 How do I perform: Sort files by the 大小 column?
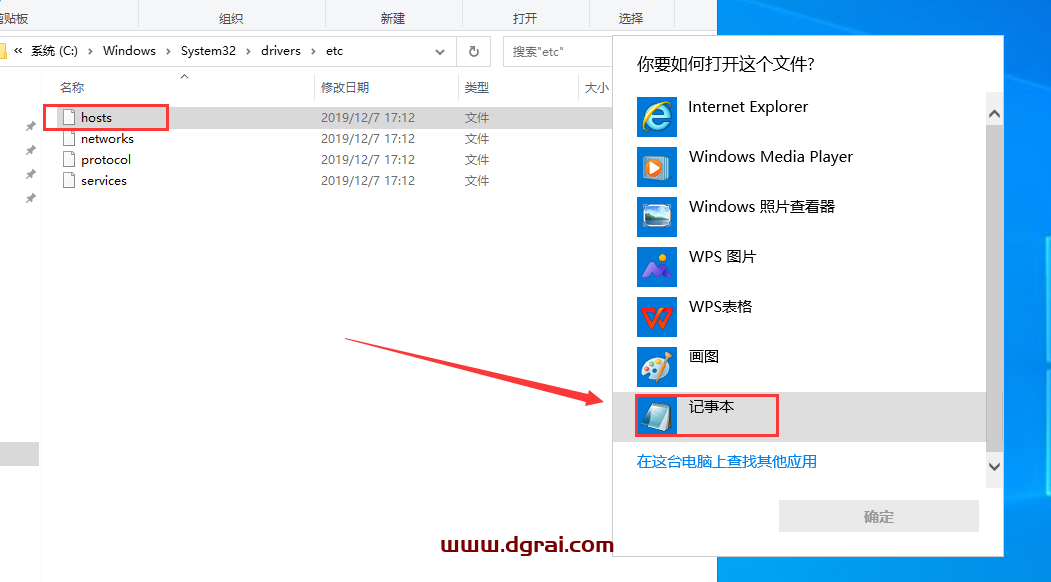(x=597, y=88)
